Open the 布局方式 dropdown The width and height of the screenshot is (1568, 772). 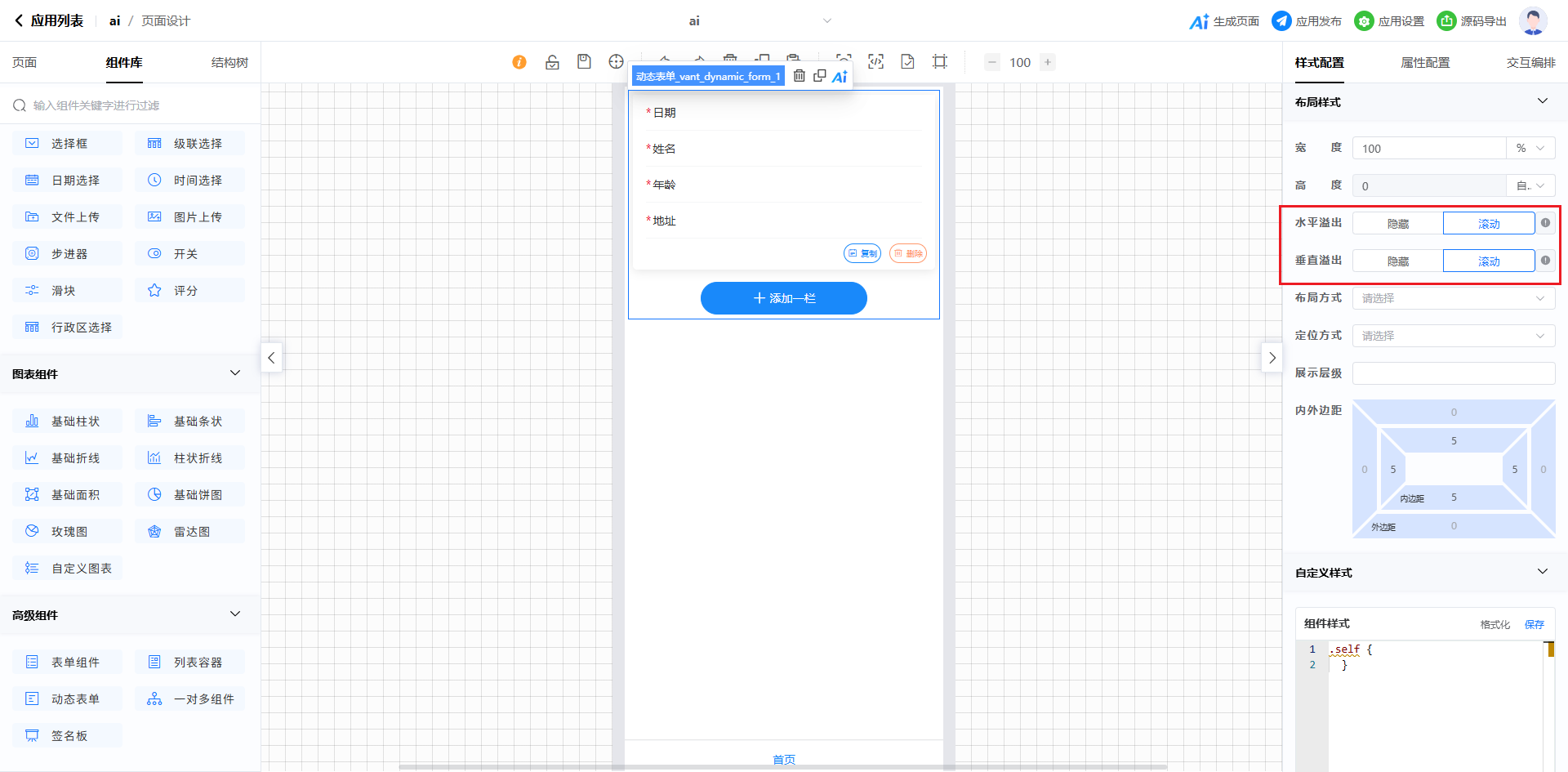1453,298
